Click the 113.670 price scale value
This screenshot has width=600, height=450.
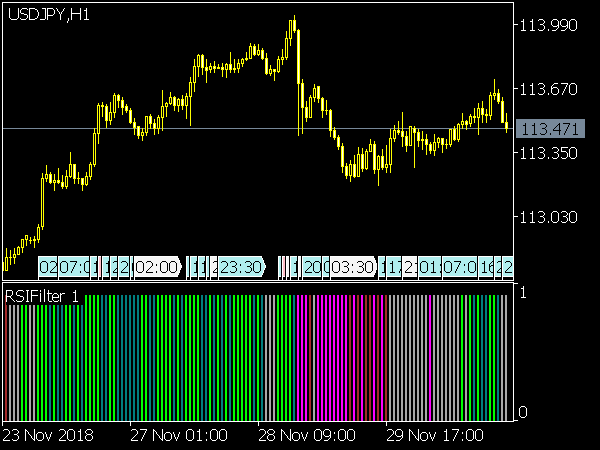548,90
